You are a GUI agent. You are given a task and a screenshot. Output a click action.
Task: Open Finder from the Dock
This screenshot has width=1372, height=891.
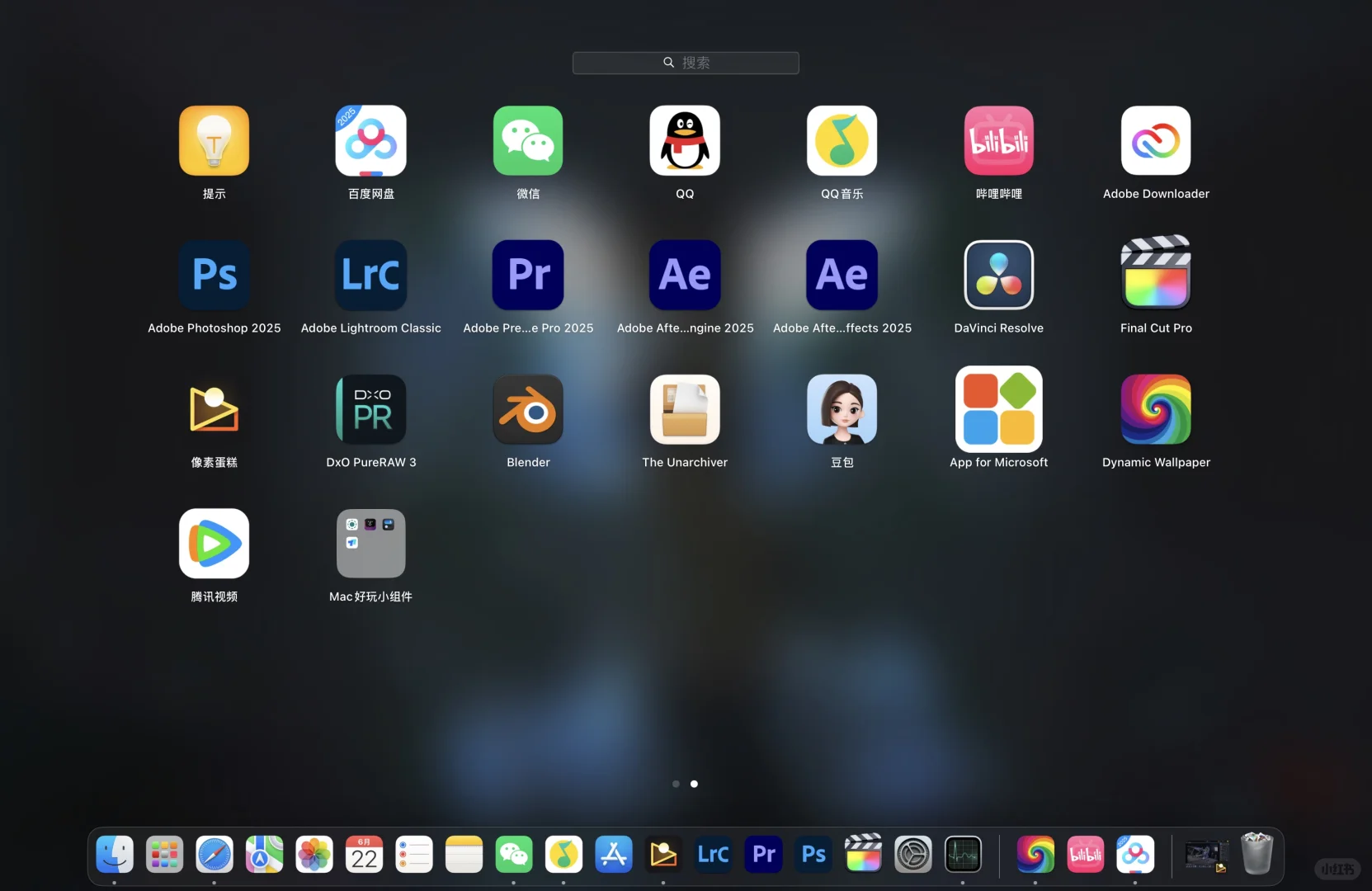click(115, 854)
